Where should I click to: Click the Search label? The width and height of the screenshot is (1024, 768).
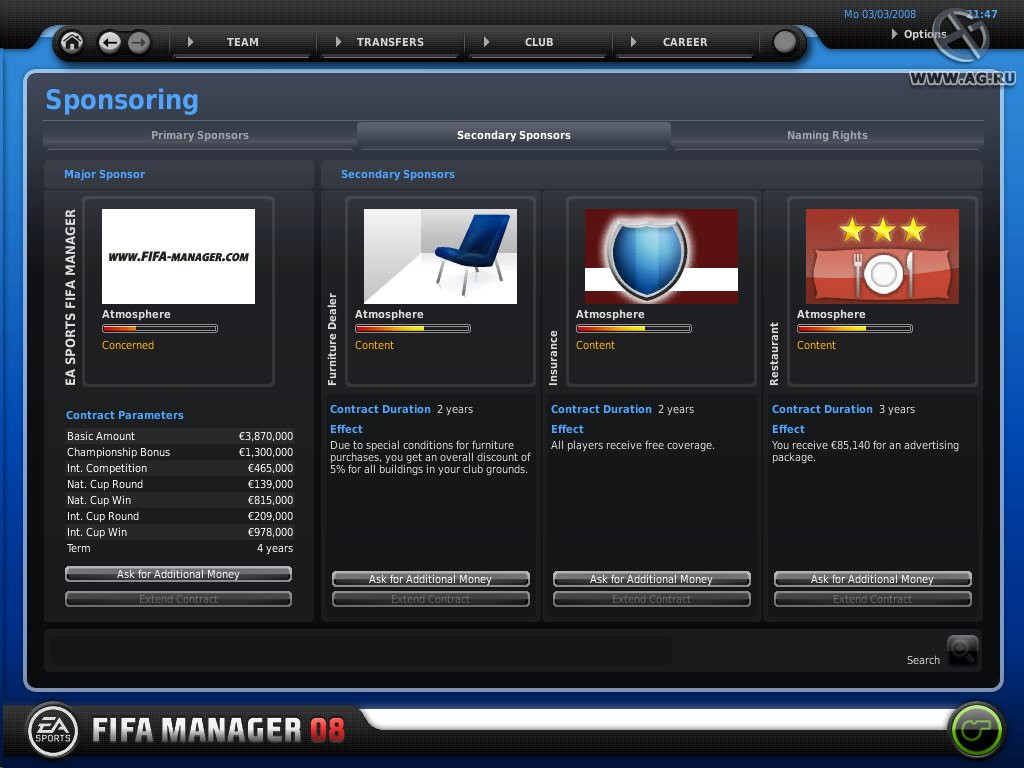tap(923, 660)
